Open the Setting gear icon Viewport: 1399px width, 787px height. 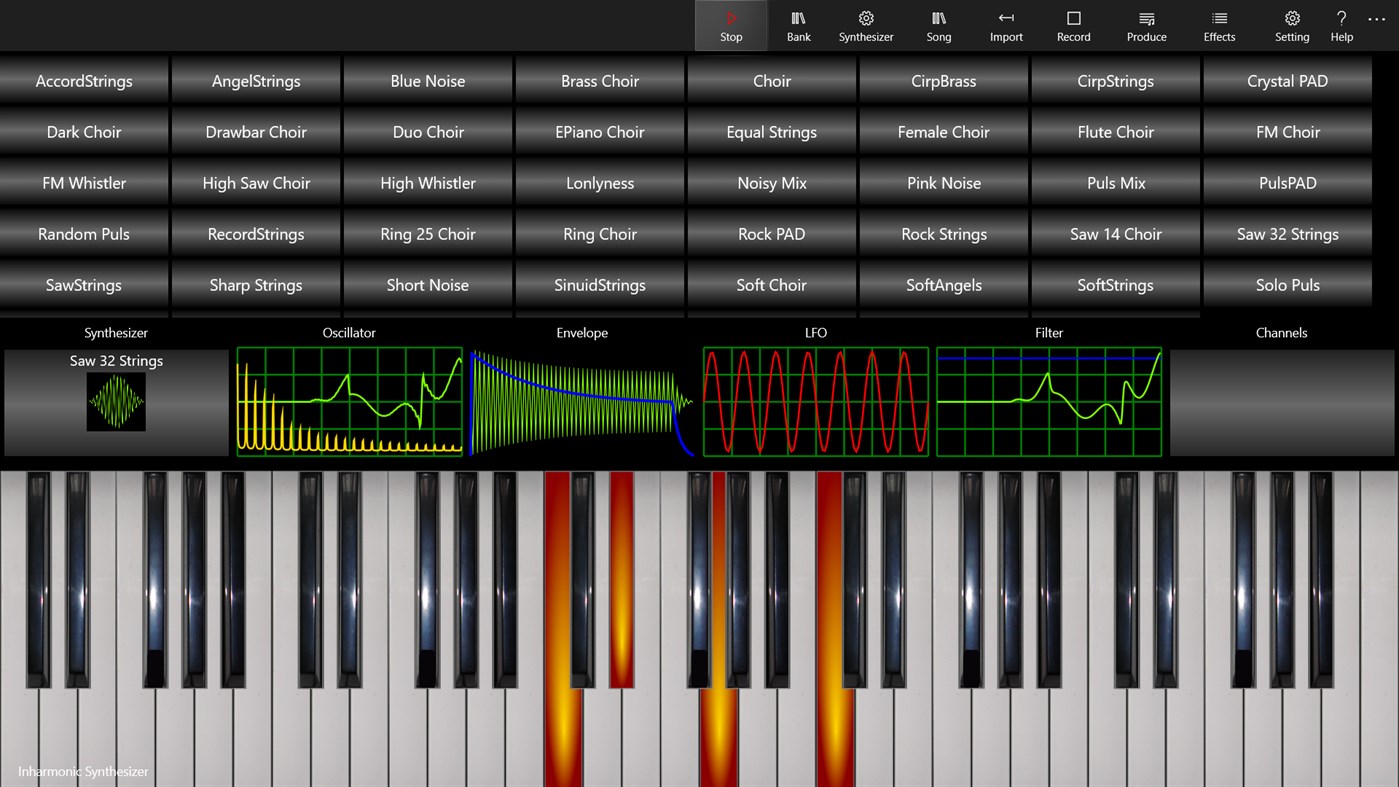(1291, 25)
